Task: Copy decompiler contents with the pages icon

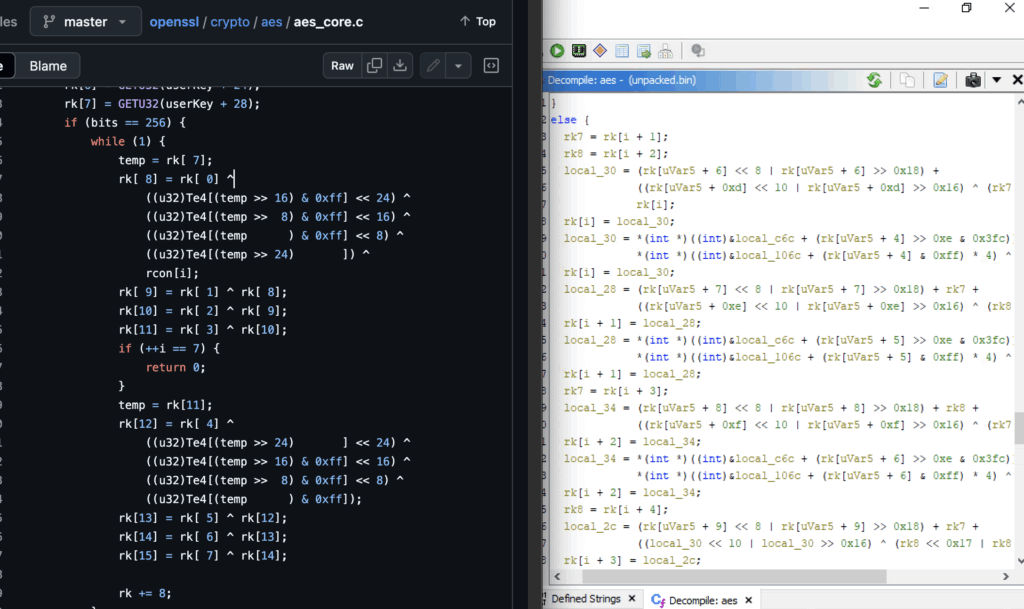Action: 907,80
